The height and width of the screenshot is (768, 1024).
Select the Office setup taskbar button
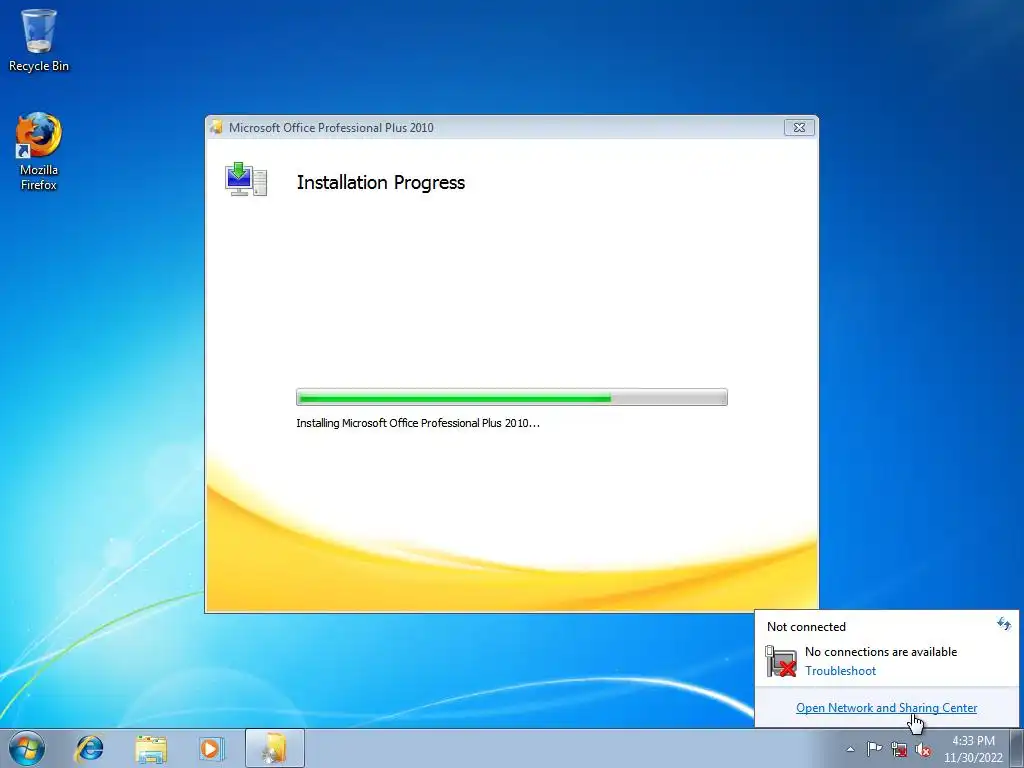(x=275, y=748)
